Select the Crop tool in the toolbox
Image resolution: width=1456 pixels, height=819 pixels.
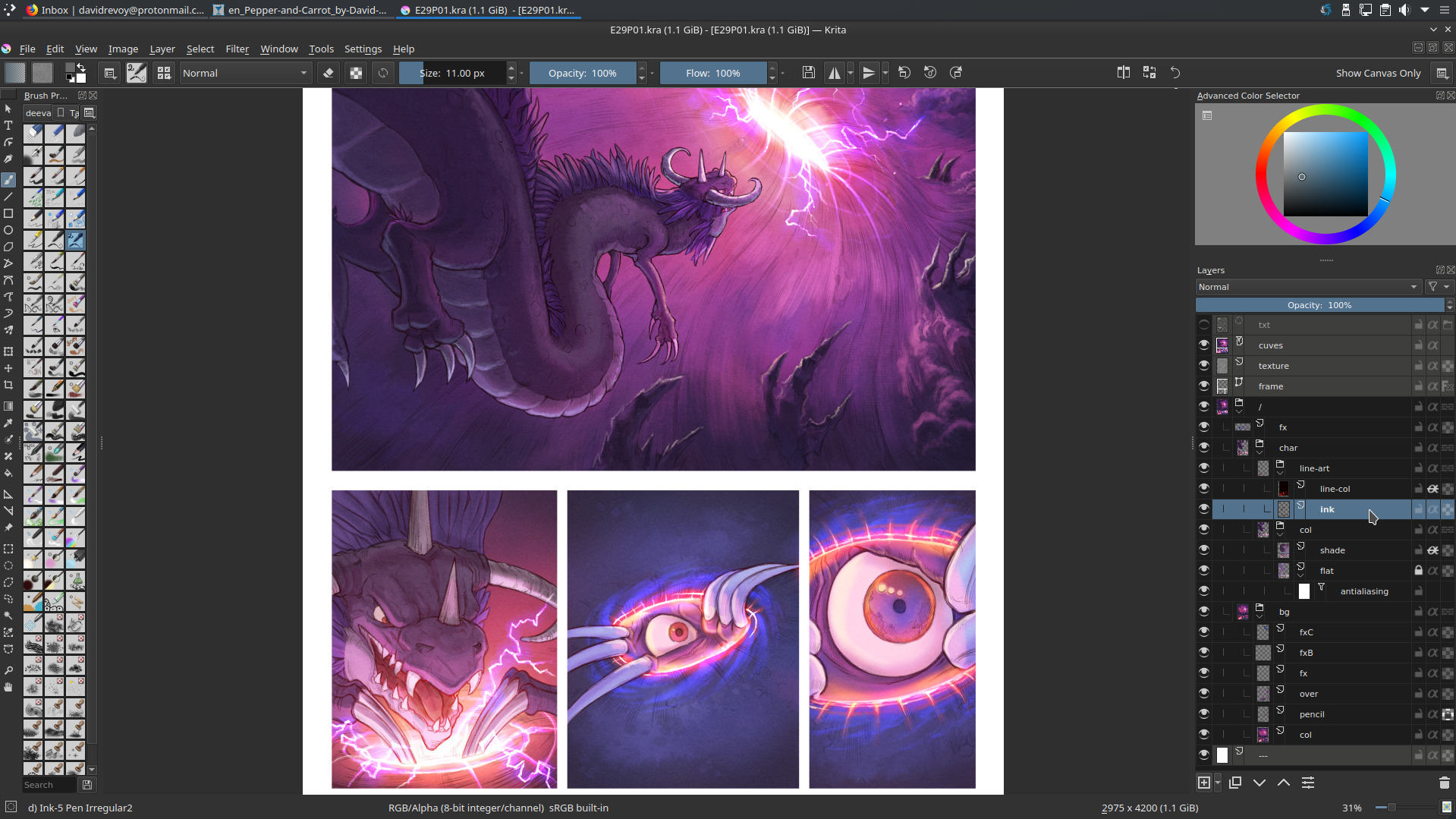tap(8, 385)
